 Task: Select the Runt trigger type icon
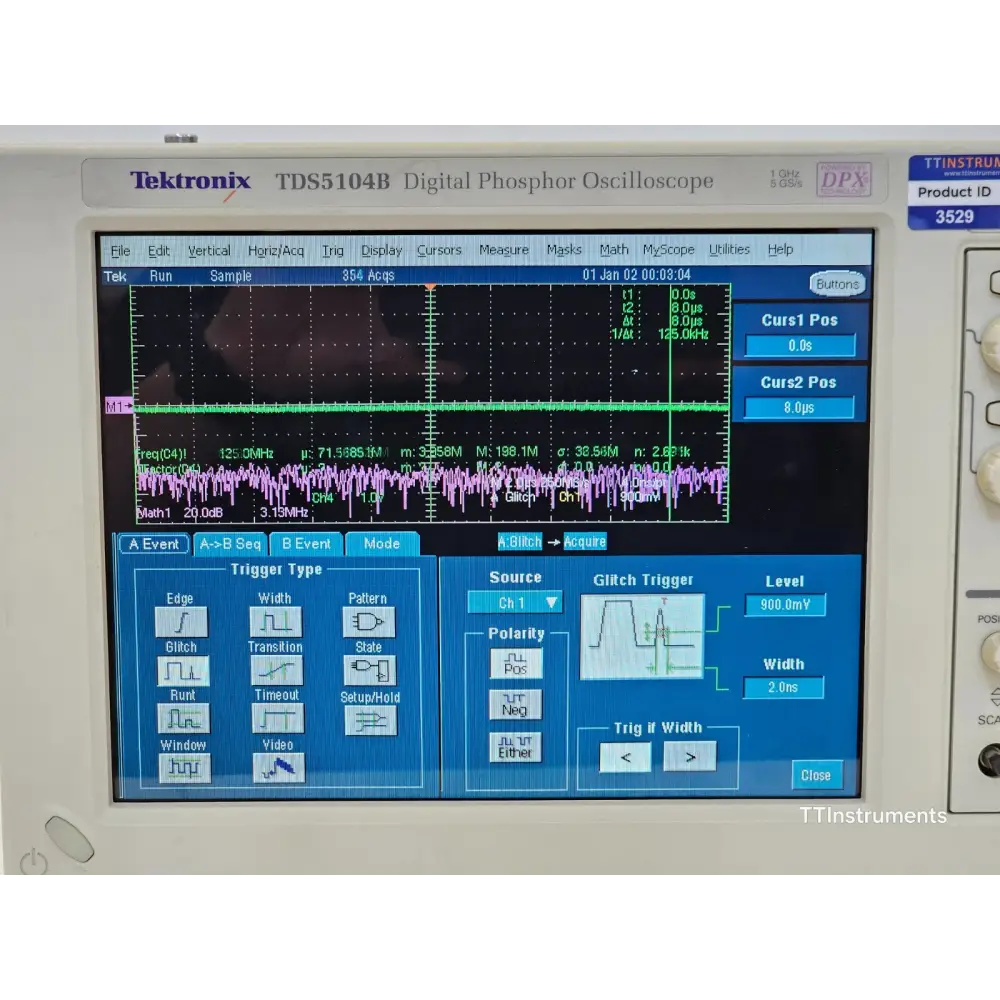[x=183, y=719]
